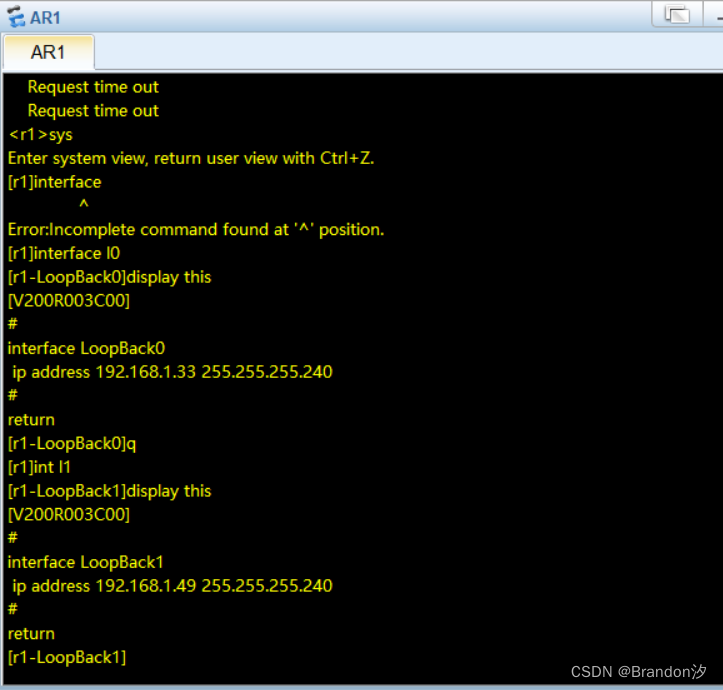Image resolution: width=723 pixels, height=690 pixels.
Task: Click the first 'Request time out' line
Action: [x=93, y=87]
